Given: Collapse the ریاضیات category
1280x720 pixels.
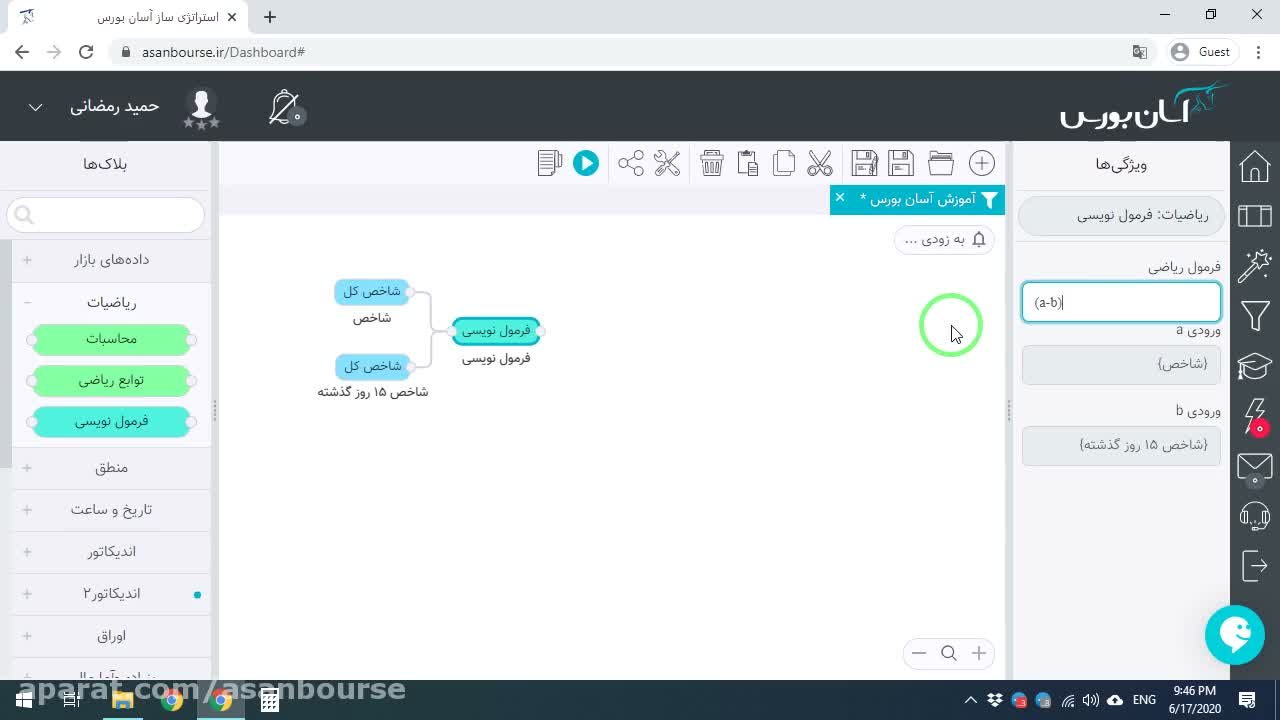Looking at the screenshot, I should tap(27, 302).
